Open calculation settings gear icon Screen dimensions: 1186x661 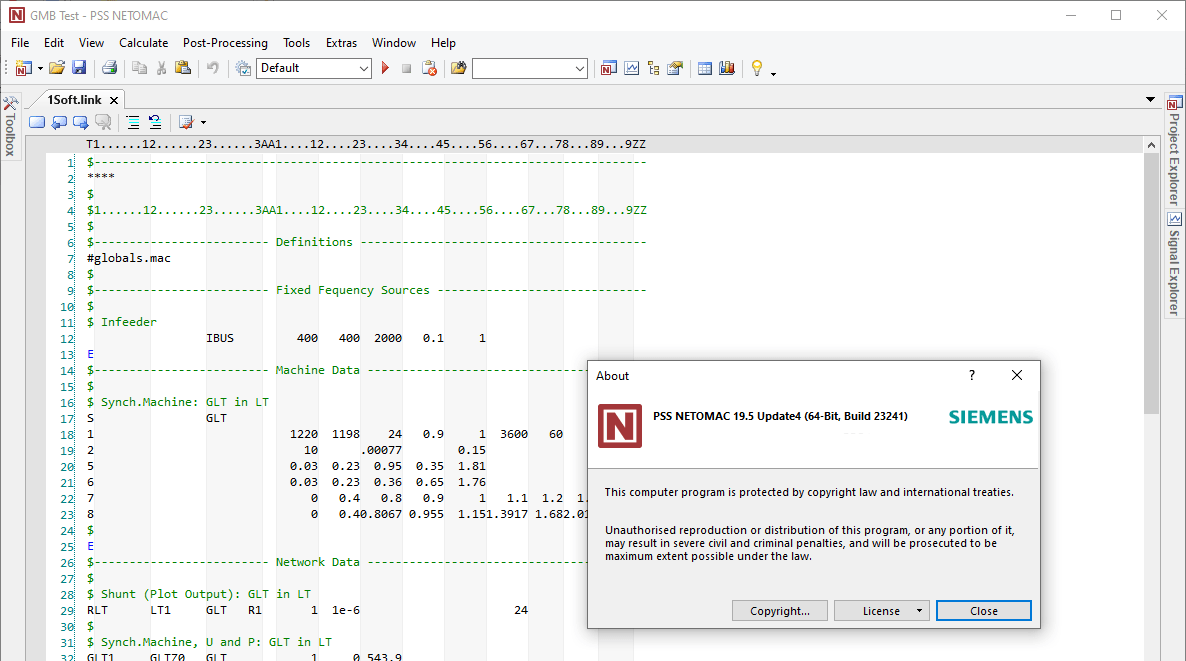click(x=243, y=68)
